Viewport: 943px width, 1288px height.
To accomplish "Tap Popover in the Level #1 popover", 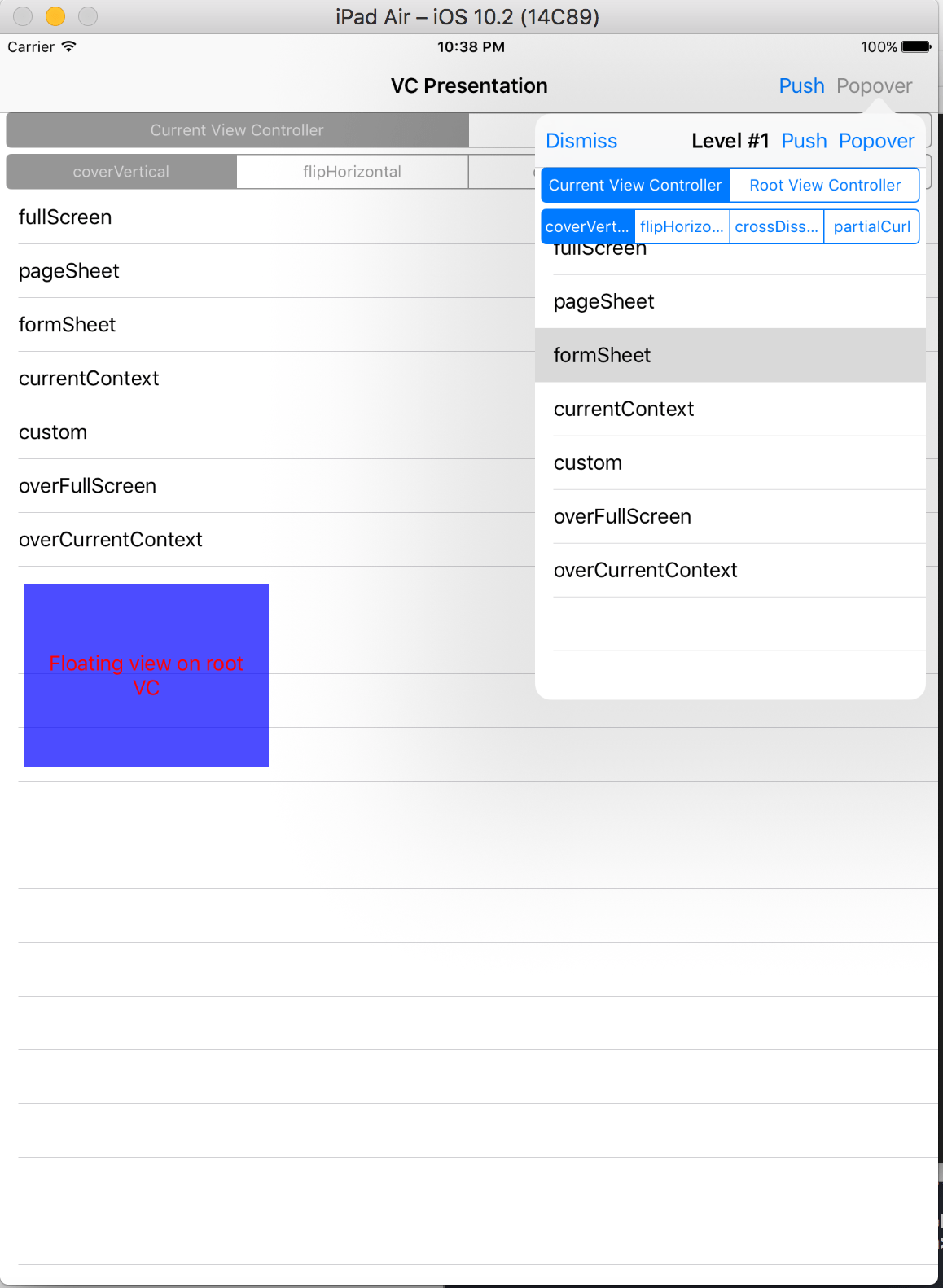I will (x=876, y=141).
